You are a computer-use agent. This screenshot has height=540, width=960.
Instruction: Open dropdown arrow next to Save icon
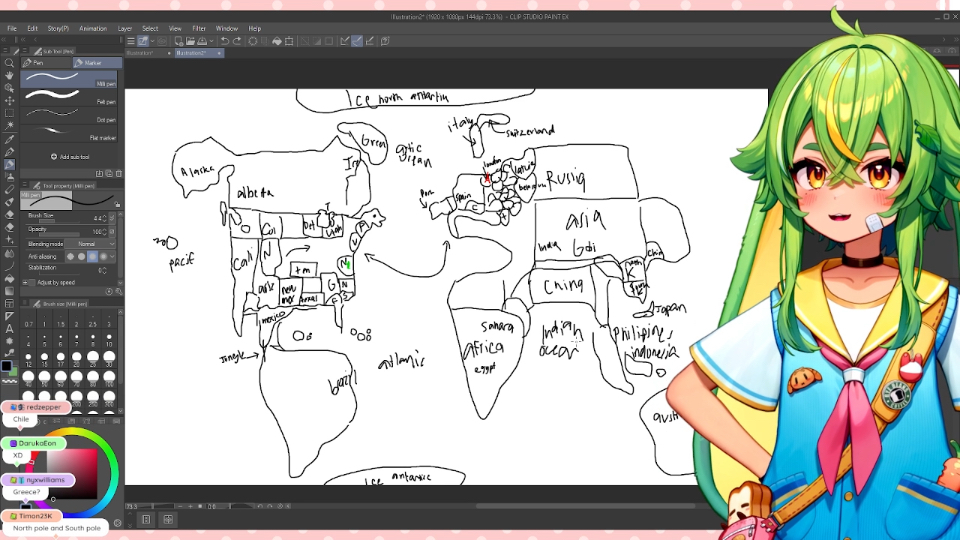click(x=211, y=41)
